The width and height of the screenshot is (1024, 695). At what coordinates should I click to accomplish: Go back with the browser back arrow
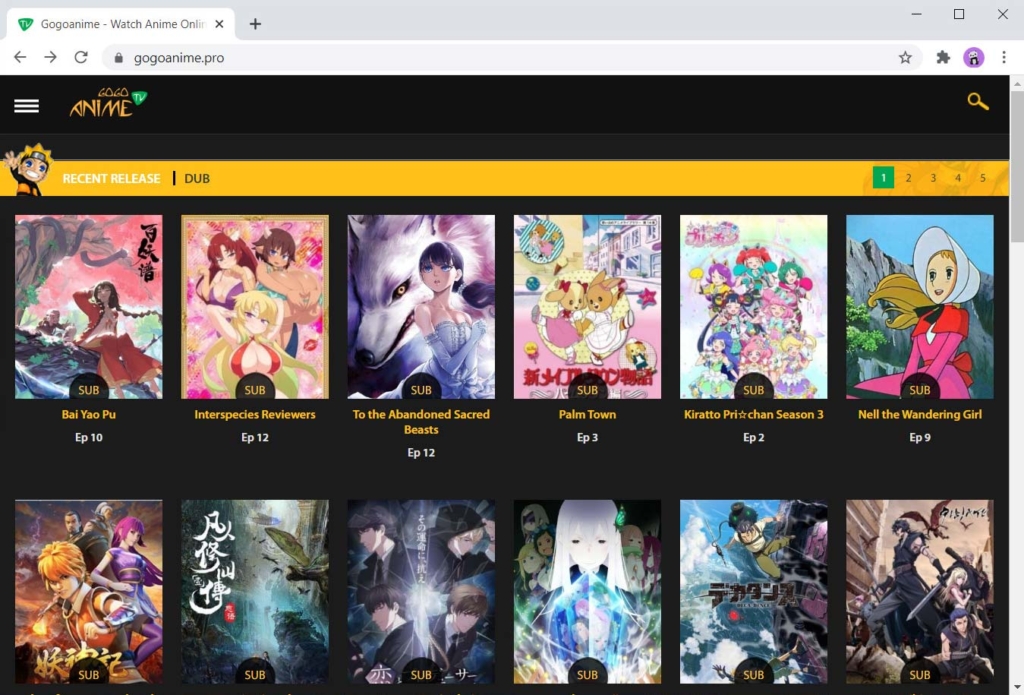click(x=20, y=57)
